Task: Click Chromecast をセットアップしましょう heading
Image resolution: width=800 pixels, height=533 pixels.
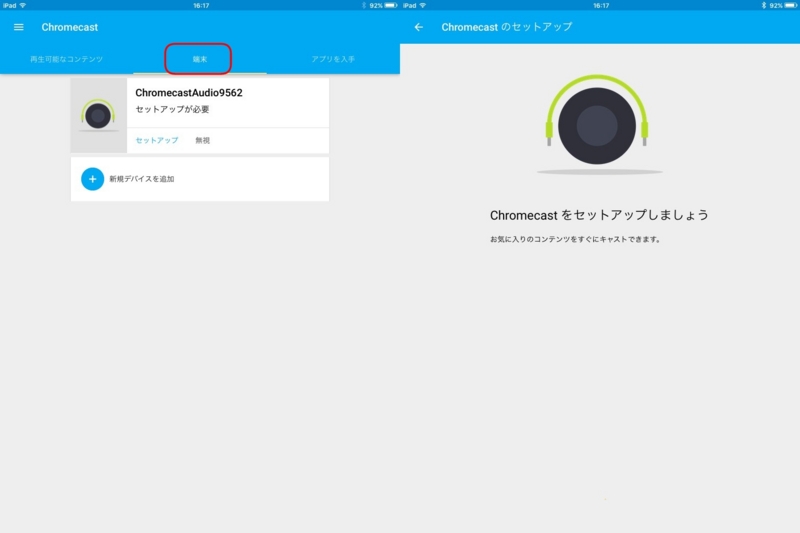Action: [599, 215]
